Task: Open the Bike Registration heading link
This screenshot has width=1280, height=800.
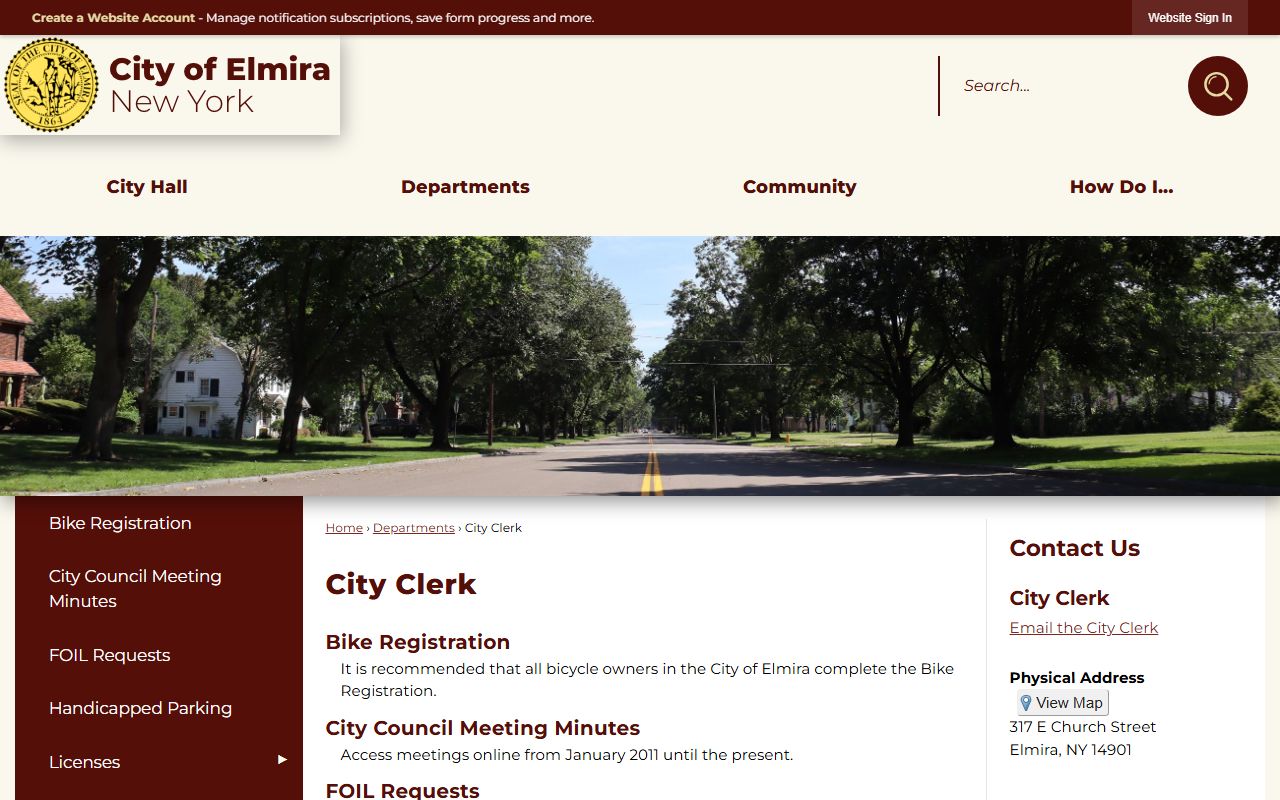Action: [x=418, y=642]
